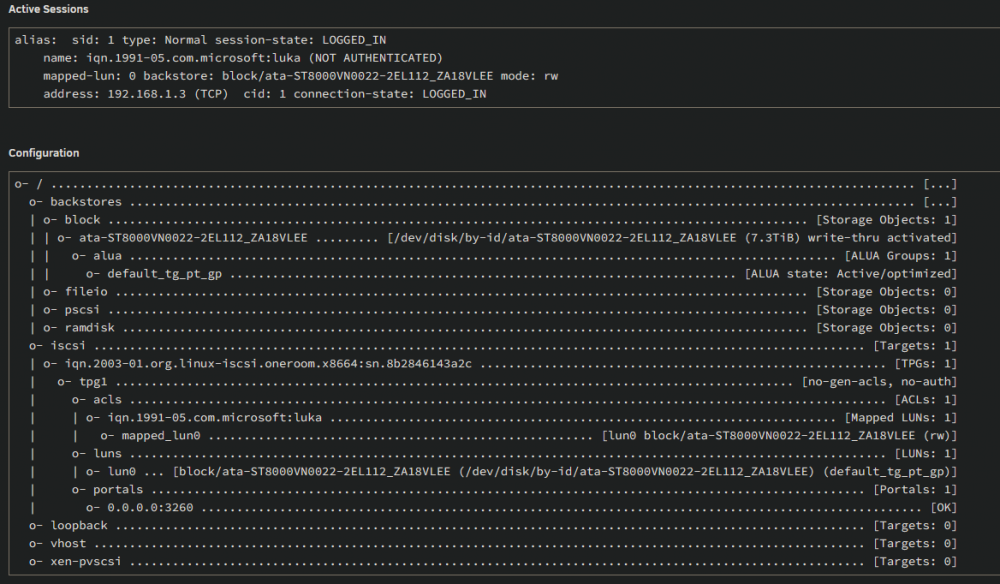
Task: Click the '0.0.0.0:3260' portal row
Action: (522, 507)
